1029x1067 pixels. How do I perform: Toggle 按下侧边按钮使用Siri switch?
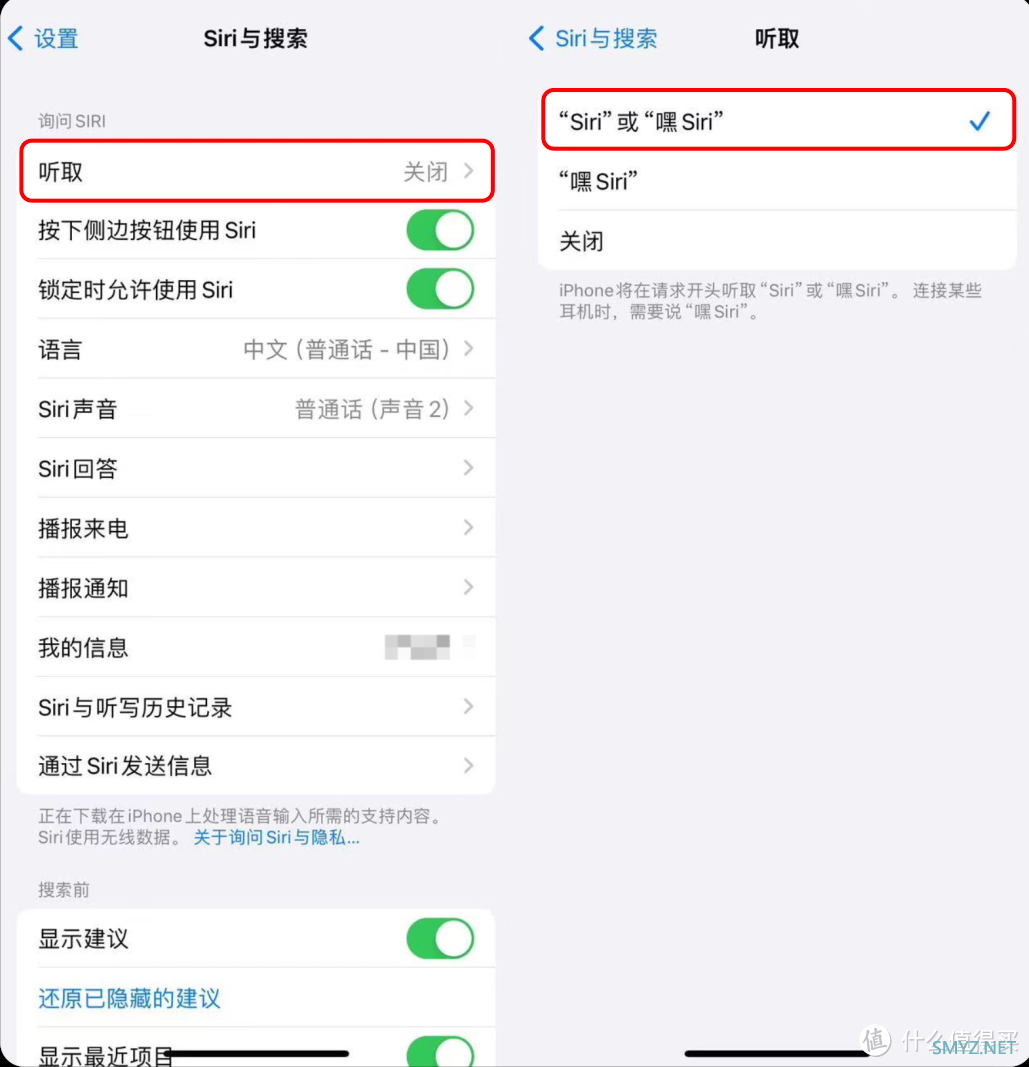click(440, 230)
